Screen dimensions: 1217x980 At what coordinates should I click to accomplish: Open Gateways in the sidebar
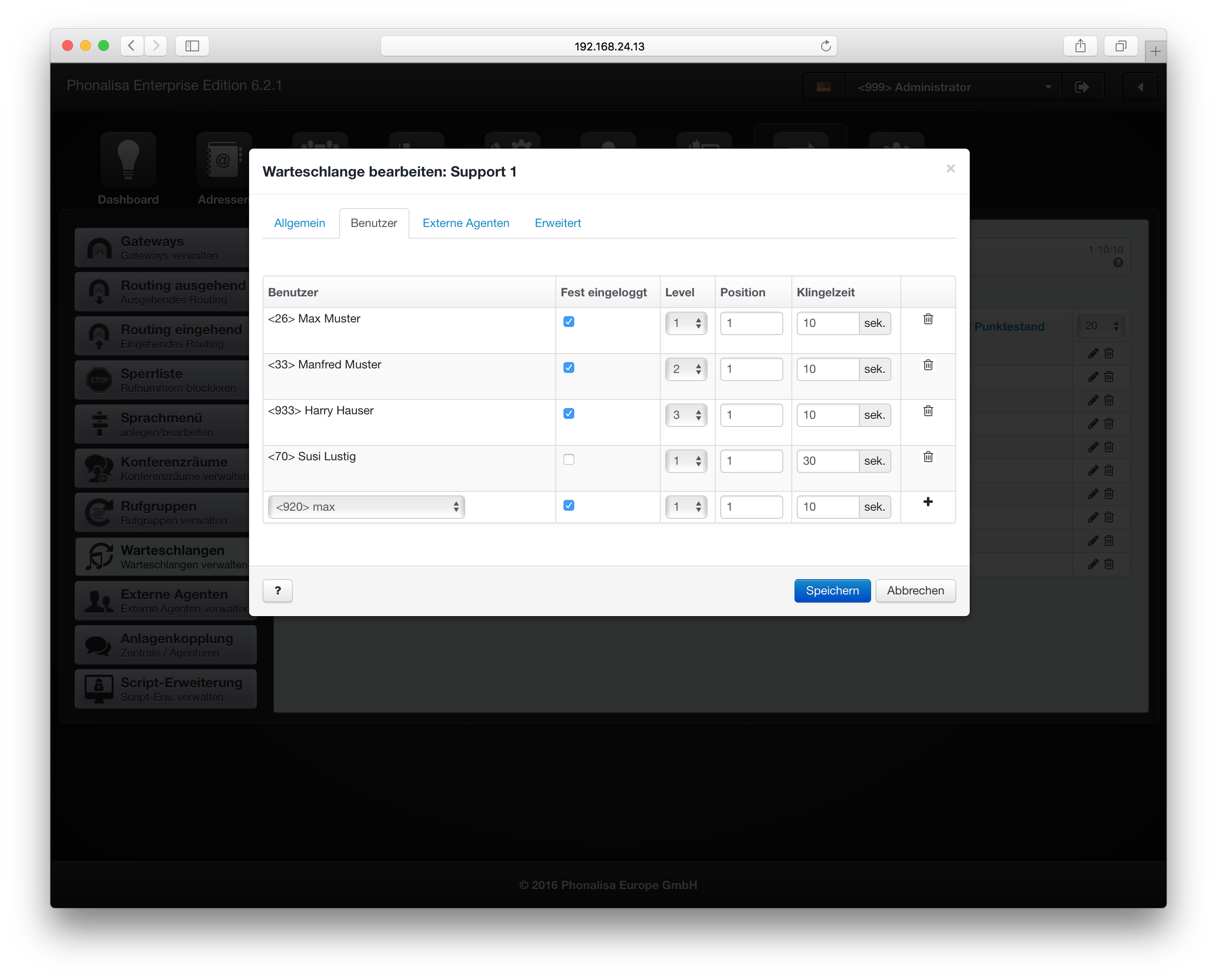coord(163,247)
